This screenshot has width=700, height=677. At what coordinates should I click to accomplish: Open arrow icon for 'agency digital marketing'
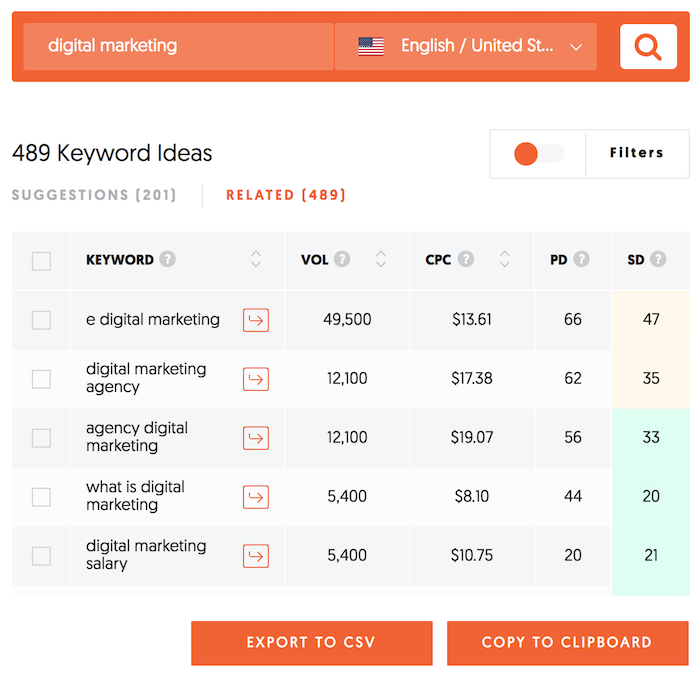[x=256, y=438]
